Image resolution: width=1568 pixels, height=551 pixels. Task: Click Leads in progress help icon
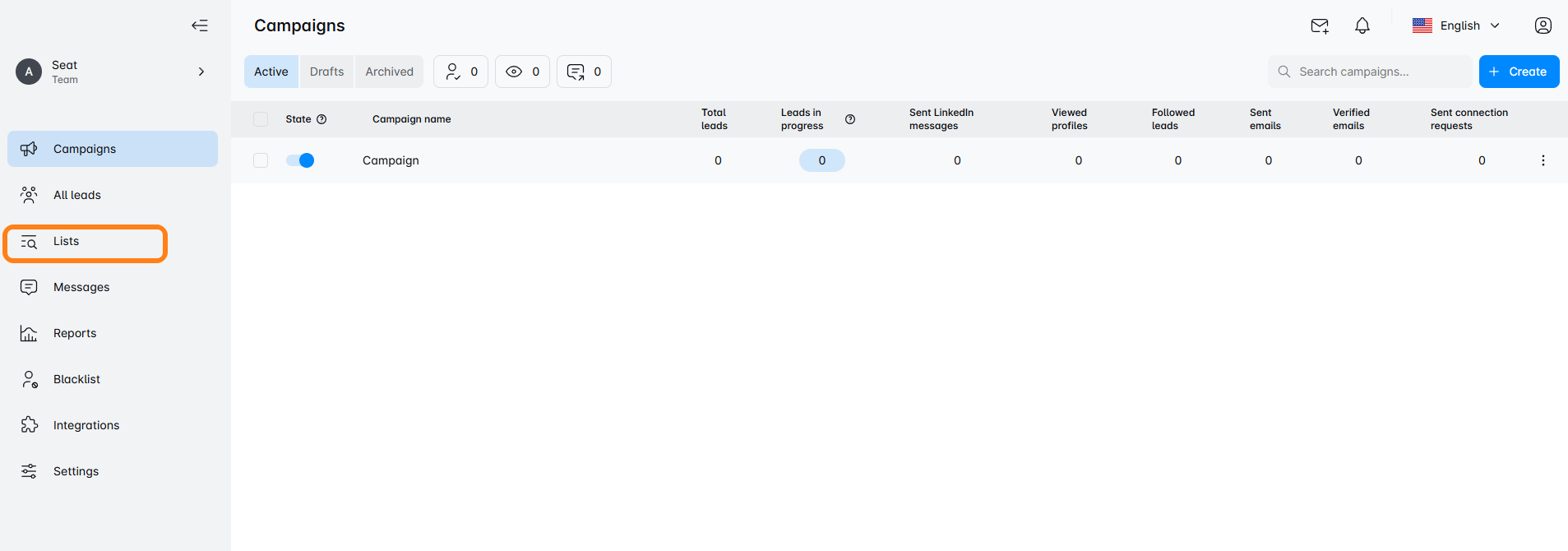(850, 119)
